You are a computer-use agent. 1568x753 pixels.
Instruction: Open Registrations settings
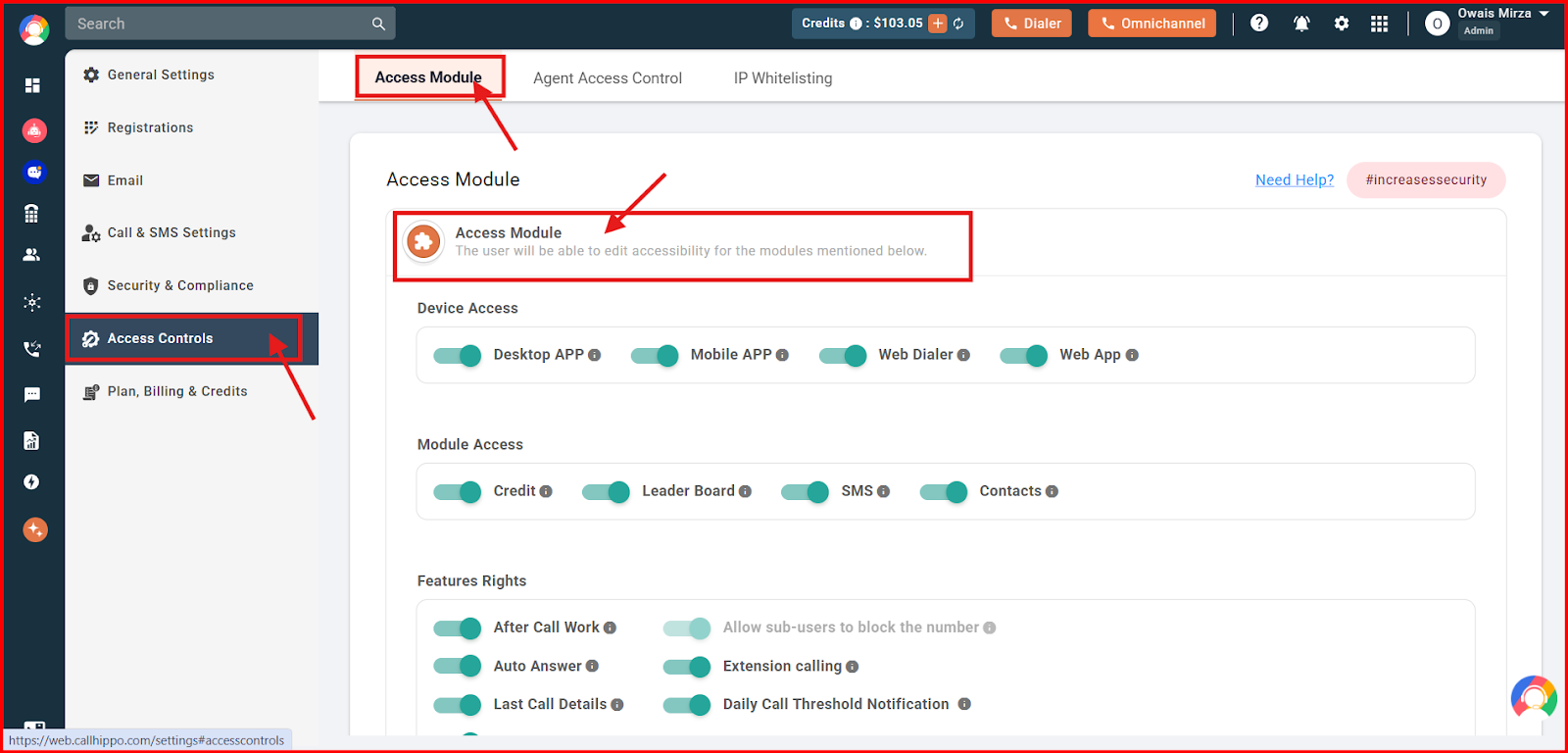pos(191,127)
